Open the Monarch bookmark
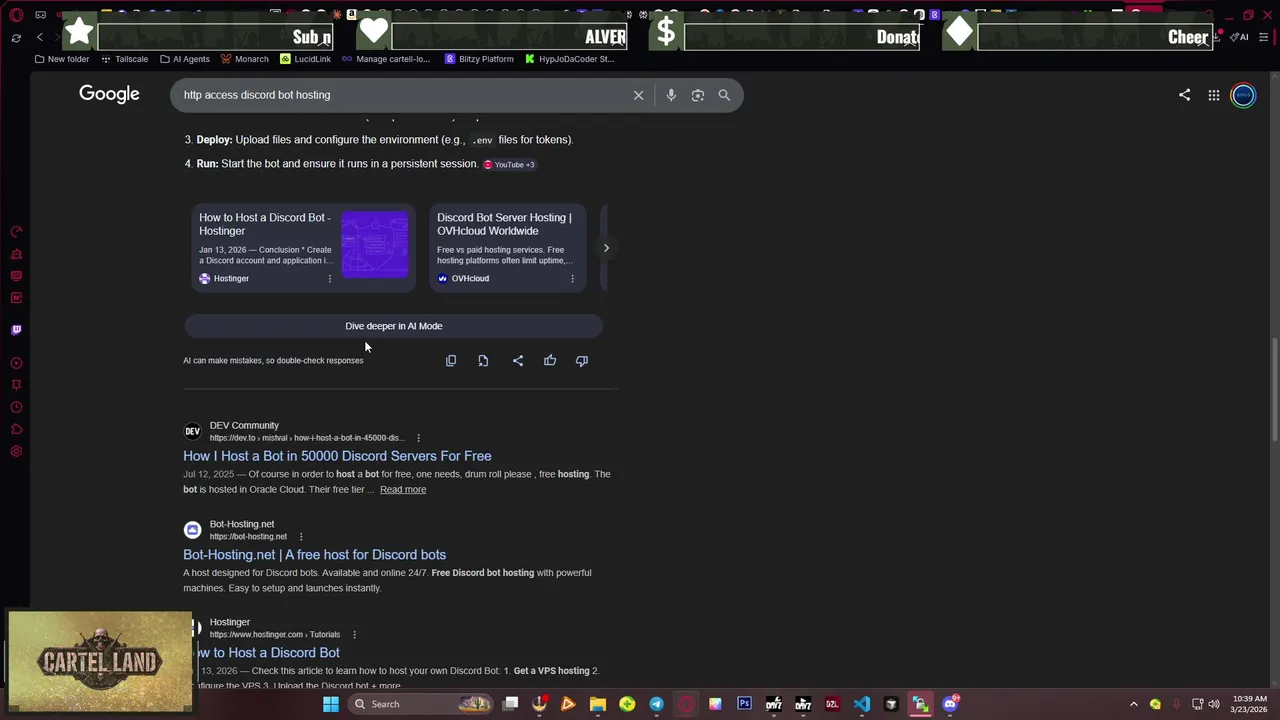Screen dimensions: 1280x720 pos(244,59)
